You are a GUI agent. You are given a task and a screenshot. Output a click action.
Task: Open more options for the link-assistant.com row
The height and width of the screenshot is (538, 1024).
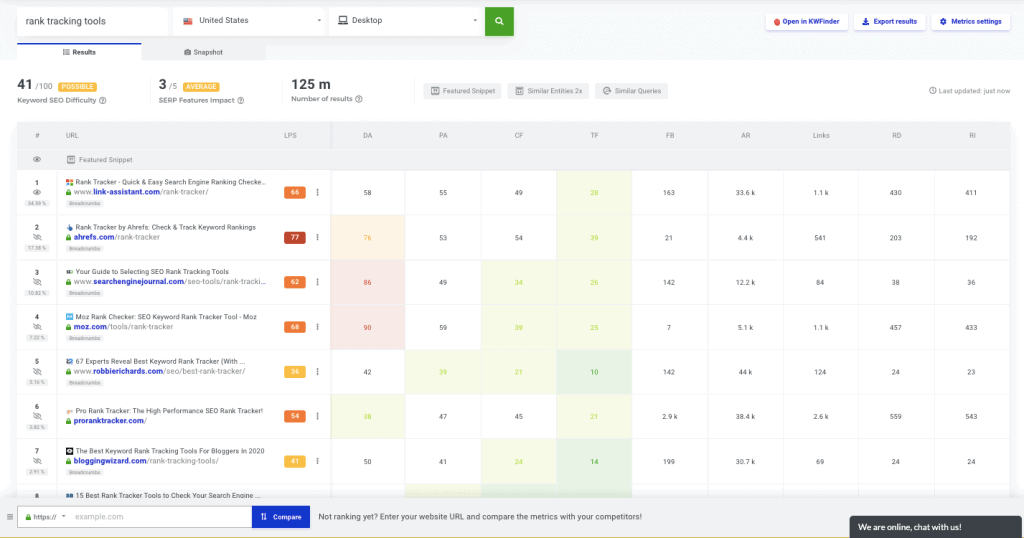(317, 193)
